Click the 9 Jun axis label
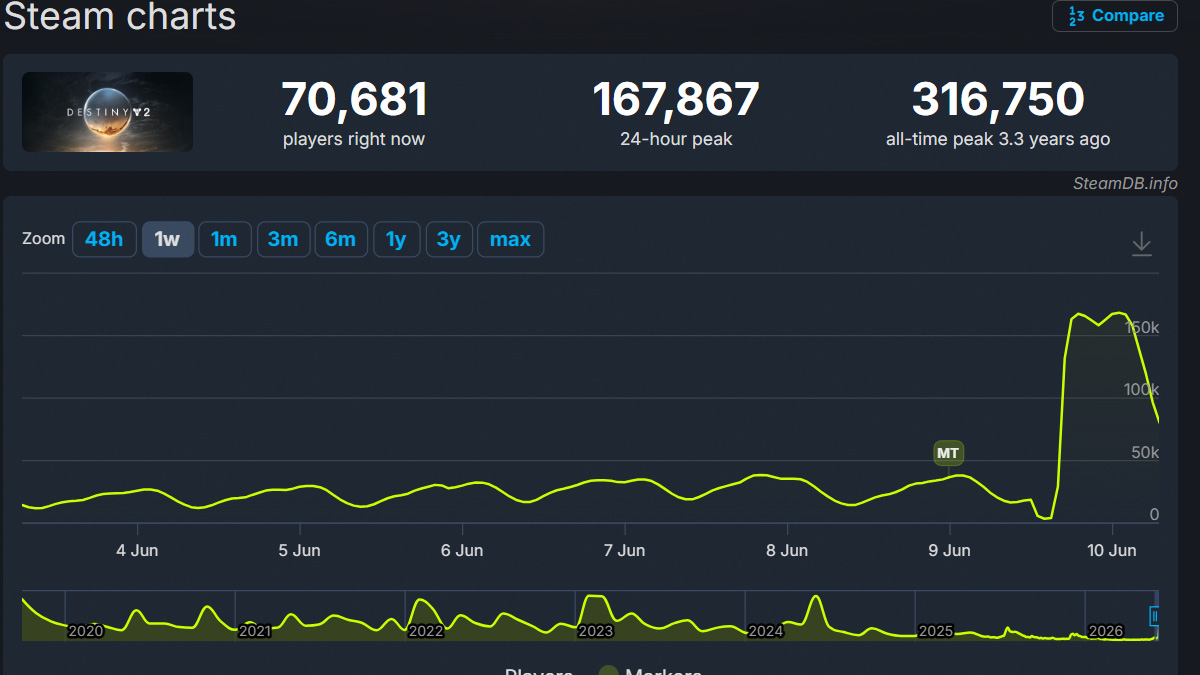This screenshot has height=675, width=1200. (x=949, y=550)
